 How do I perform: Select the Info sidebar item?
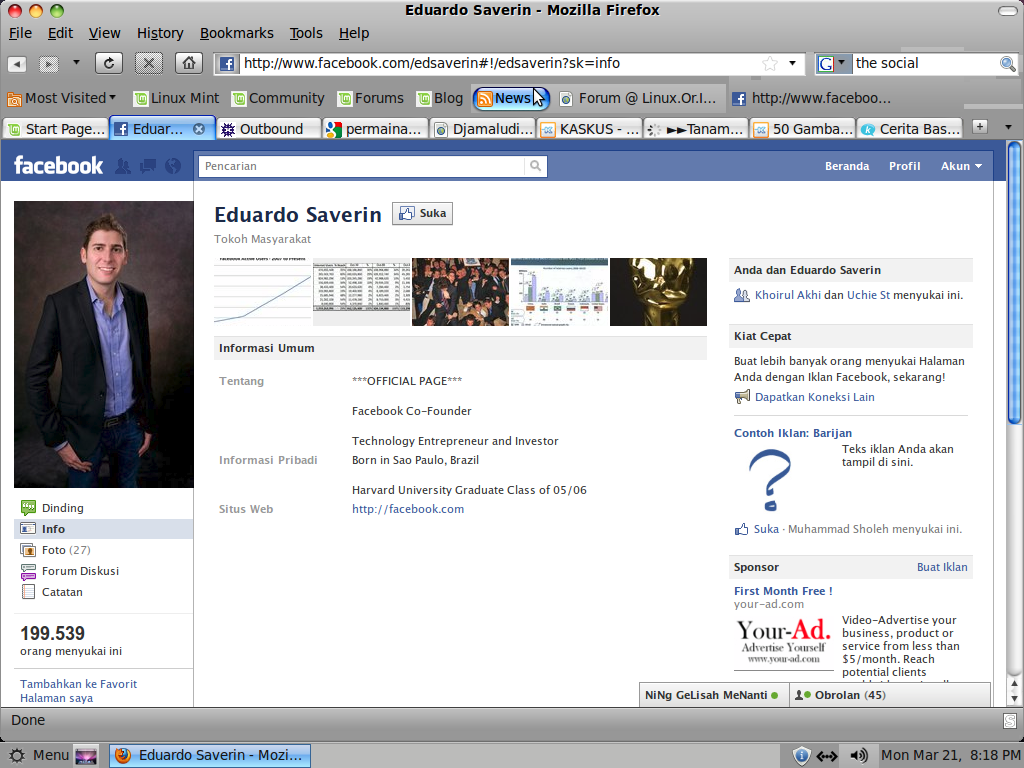pyautogui.click(x=104, y=529)
